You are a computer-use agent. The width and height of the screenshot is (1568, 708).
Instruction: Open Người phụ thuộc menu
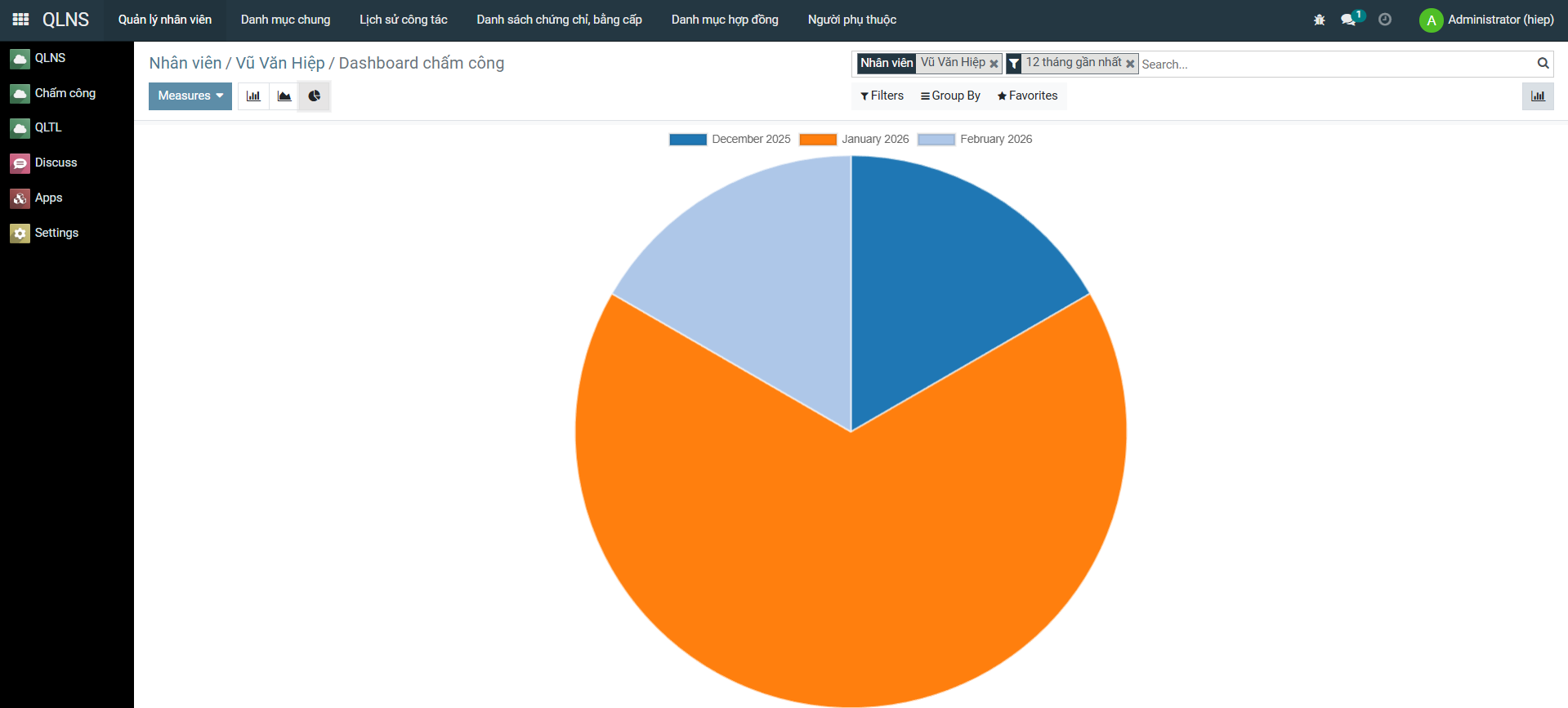(x=852, y=20)
